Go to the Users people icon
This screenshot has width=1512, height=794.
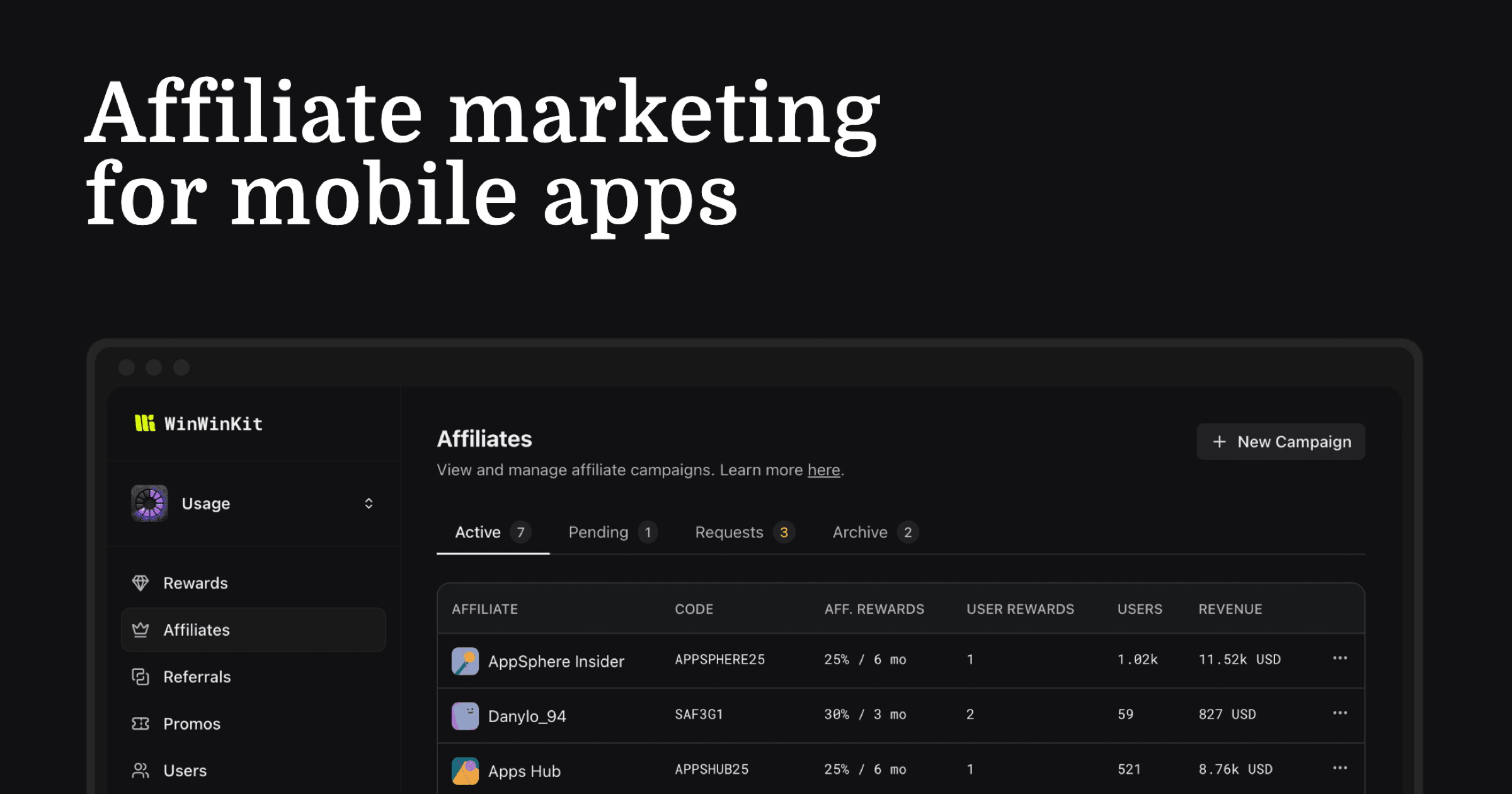(x=140, y=770)
